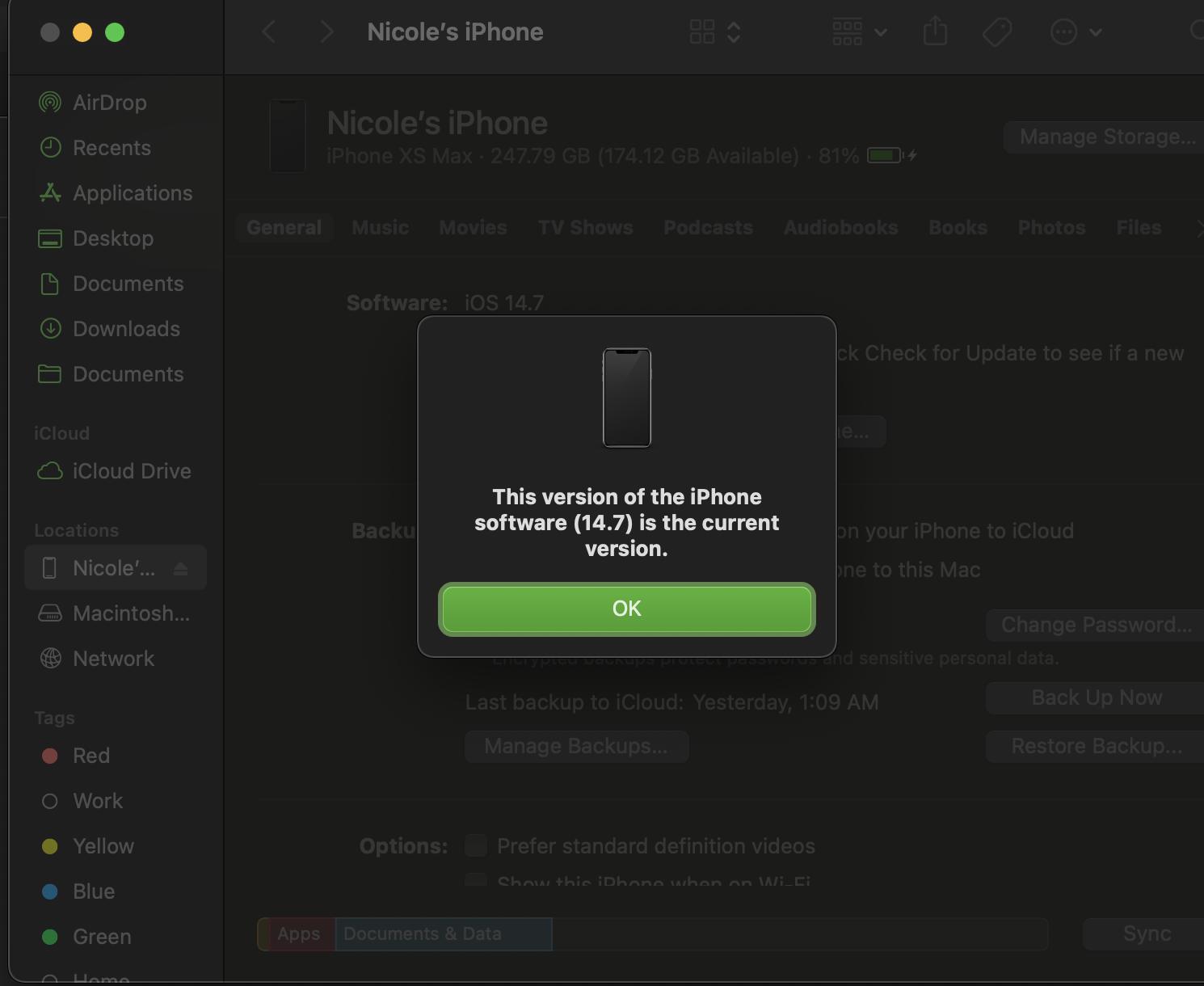Open iCloud Drive in the sidebar
This screenshot has width=1204, height=986.
tap(115, 471)
